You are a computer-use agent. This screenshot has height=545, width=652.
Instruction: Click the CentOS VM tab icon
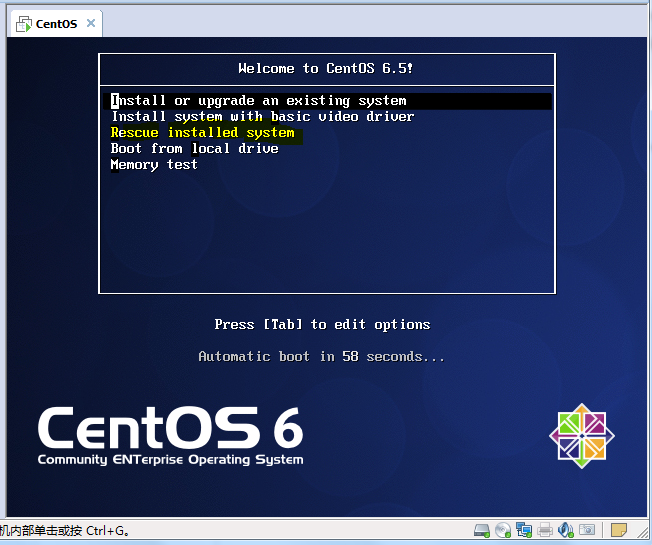(23, 24)
